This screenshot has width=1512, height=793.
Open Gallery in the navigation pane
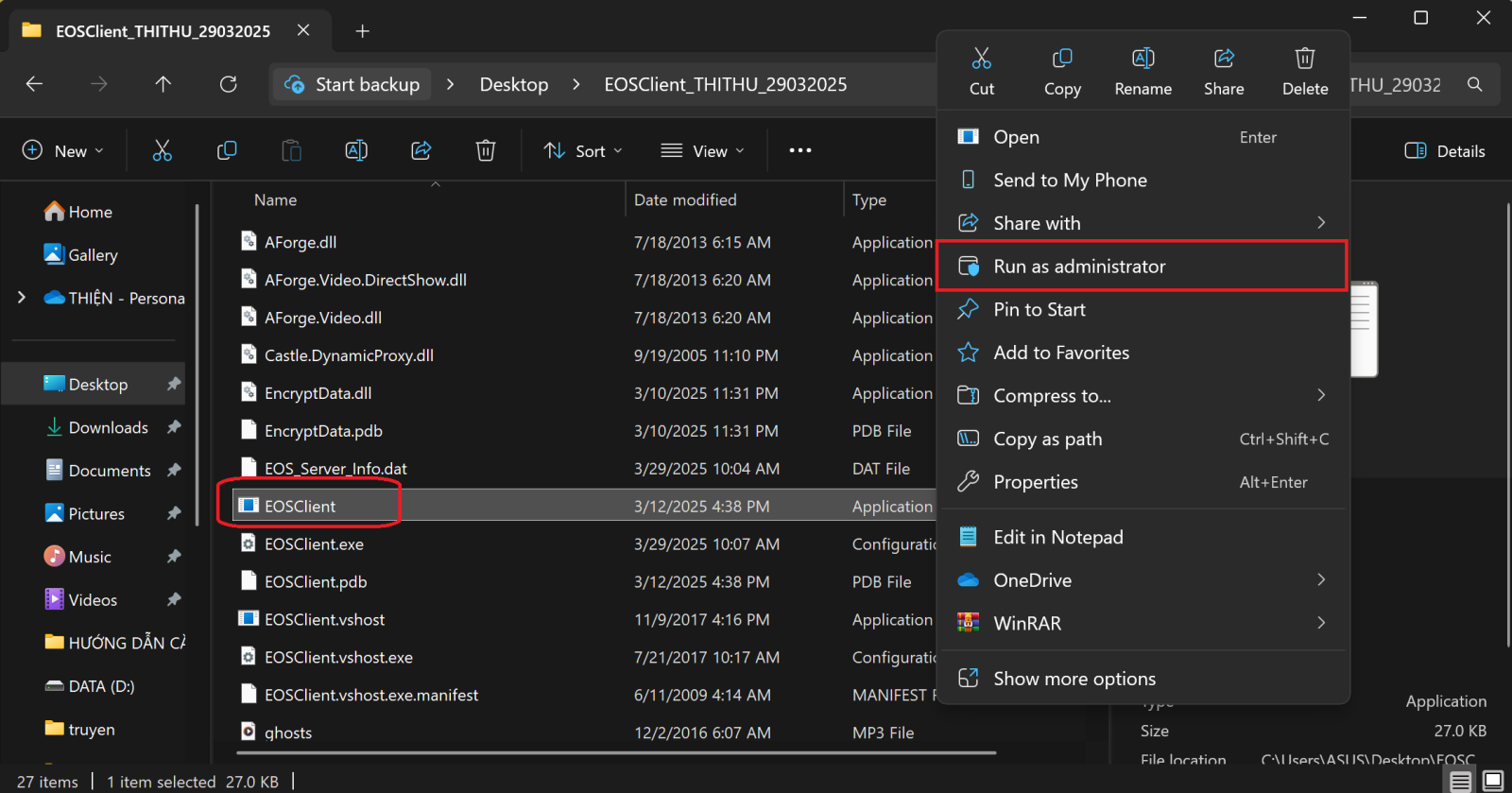81,255
